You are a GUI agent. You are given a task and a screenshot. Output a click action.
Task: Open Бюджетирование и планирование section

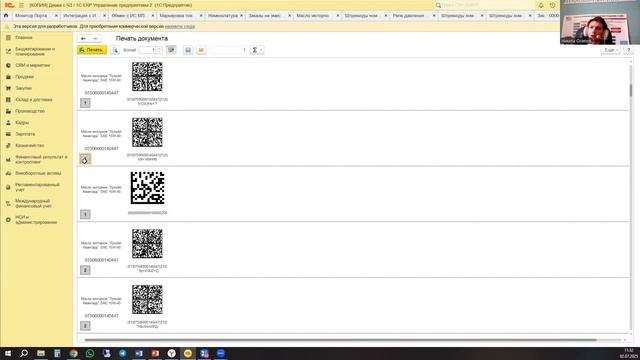tap(35, 51)
